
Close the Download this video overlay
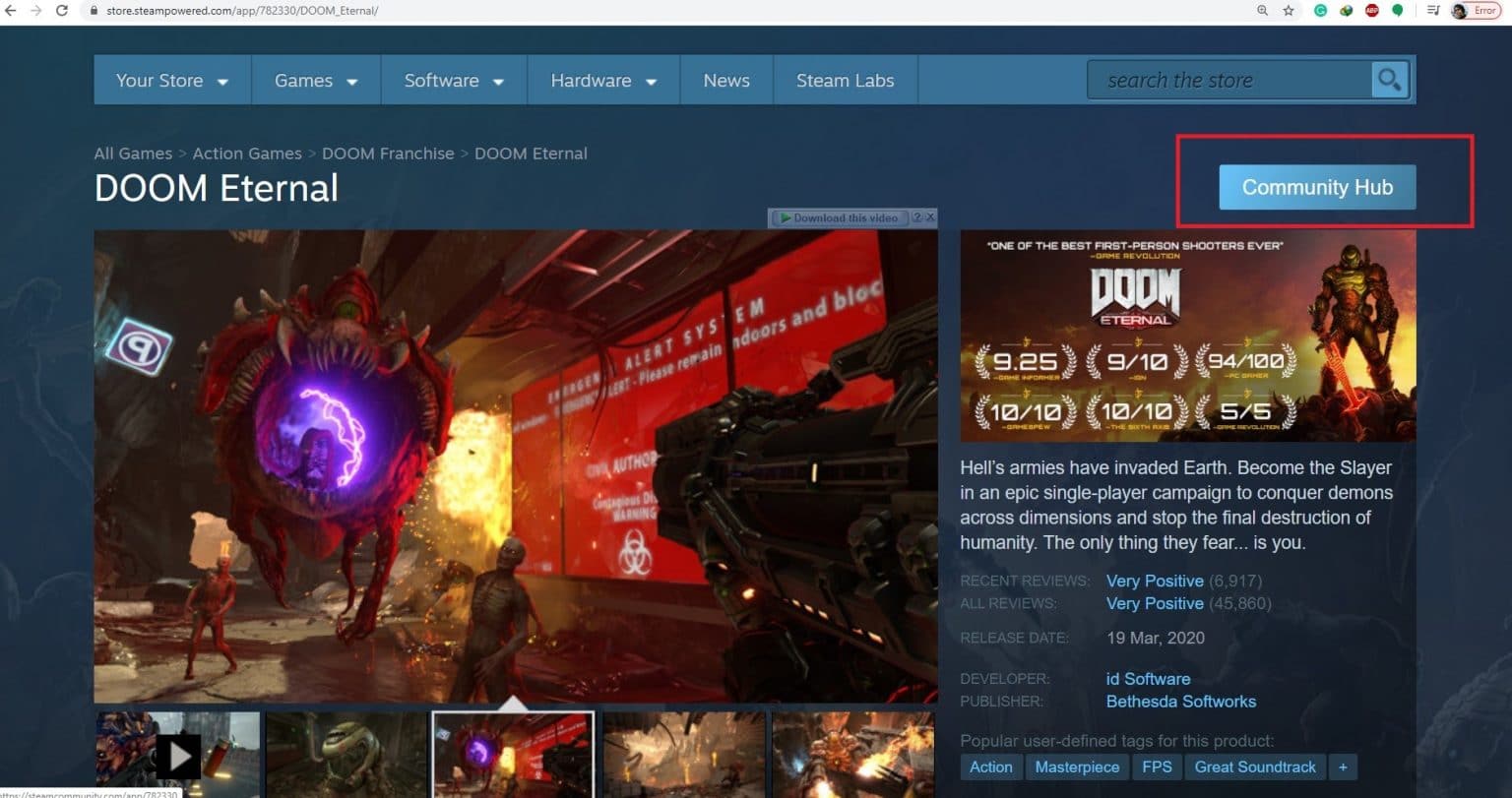(928, 217)
